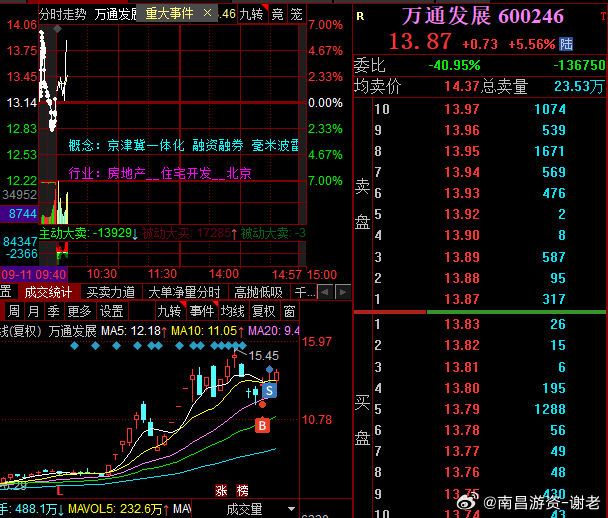
Task: Click the volume value 8744 highlighted box
Action: click(x=19, y=214)
